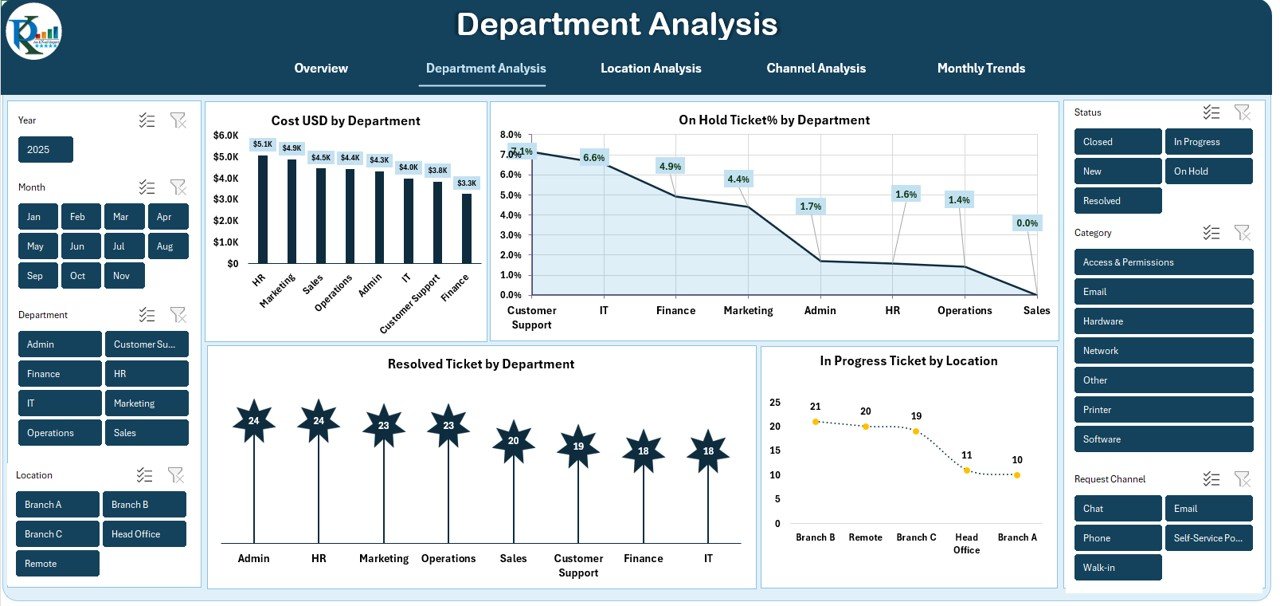Toggle the Branch A location filter
Image resolution: width=1280 pixels, height=606 pixels.
[57, 504]
